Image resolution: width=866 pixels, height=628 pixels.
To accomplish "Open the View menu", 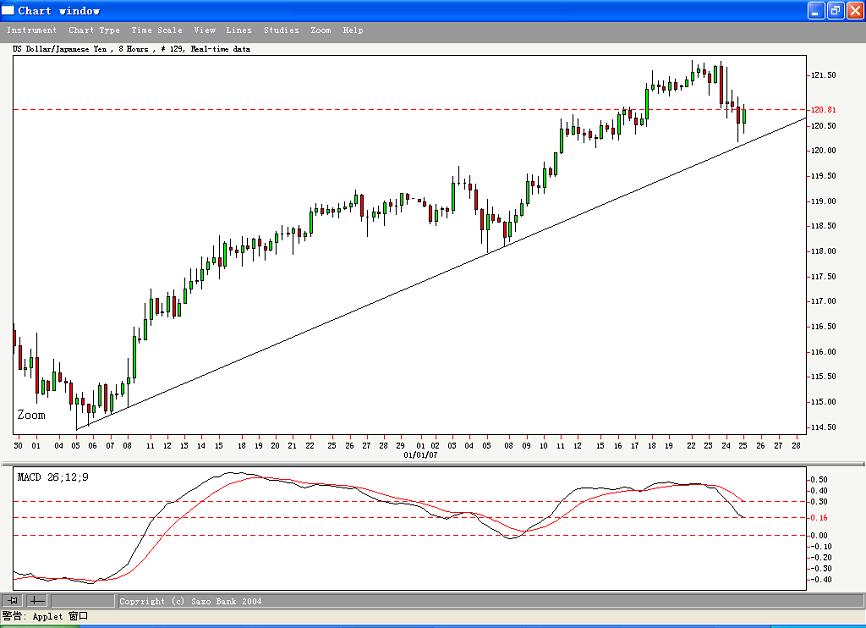I will (204, 30).
